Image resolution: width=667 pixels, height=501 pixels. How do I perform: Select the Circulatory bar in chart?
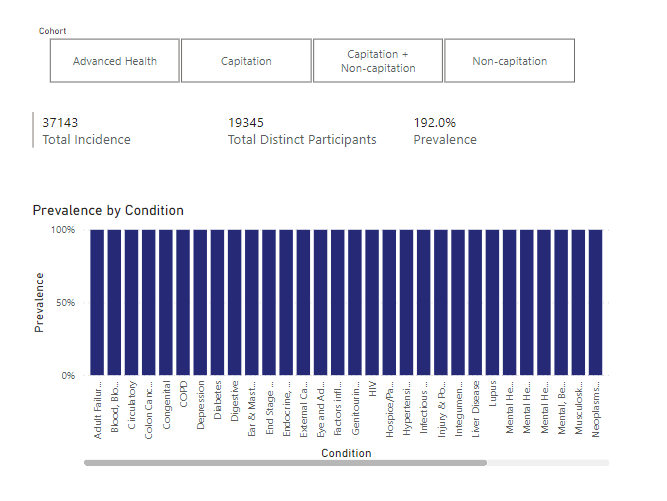131,302
